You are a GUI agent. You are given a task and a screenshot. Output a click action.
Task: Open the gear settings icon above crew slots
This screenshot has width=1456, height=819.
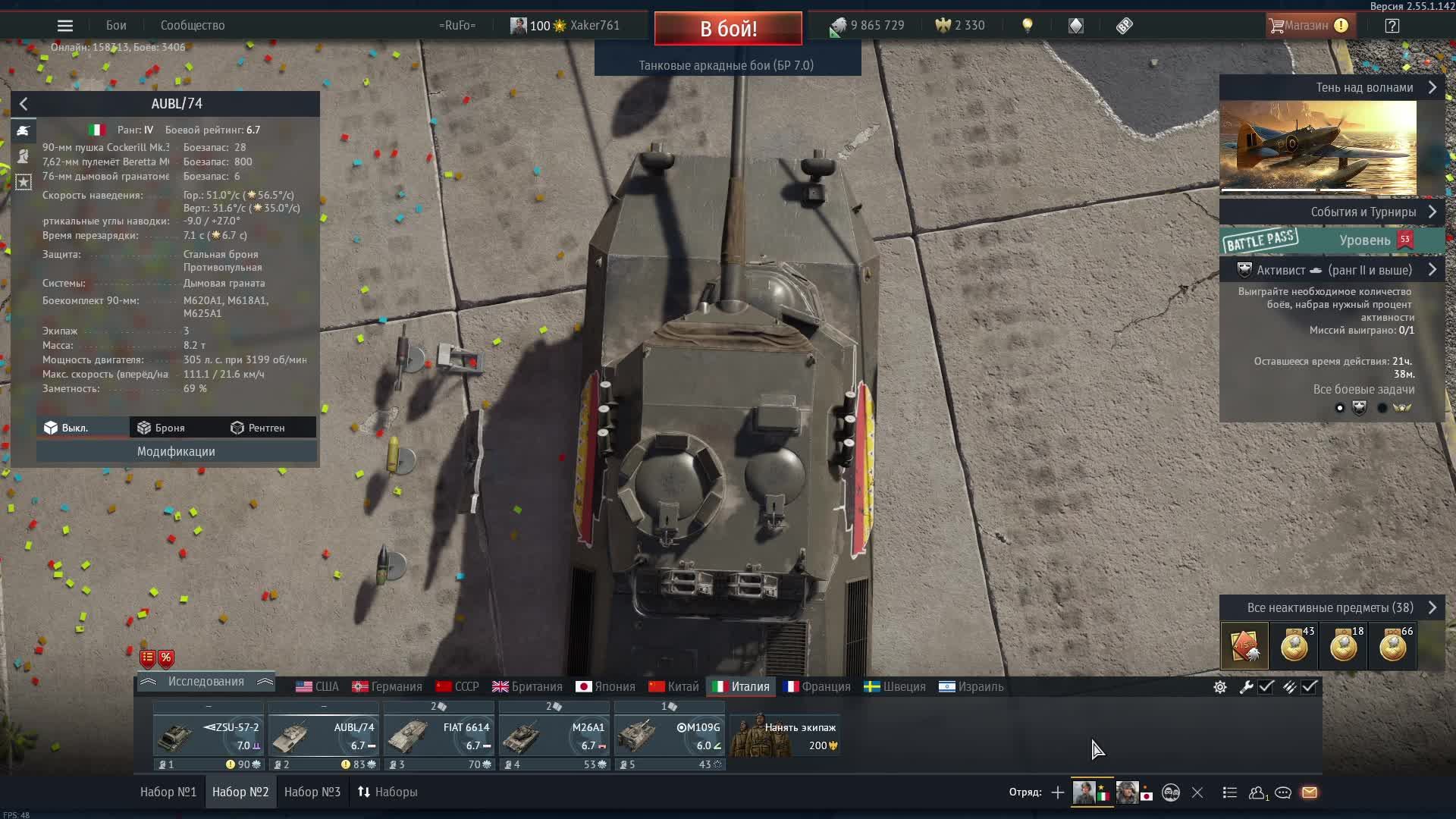(x=1220, y=687)
